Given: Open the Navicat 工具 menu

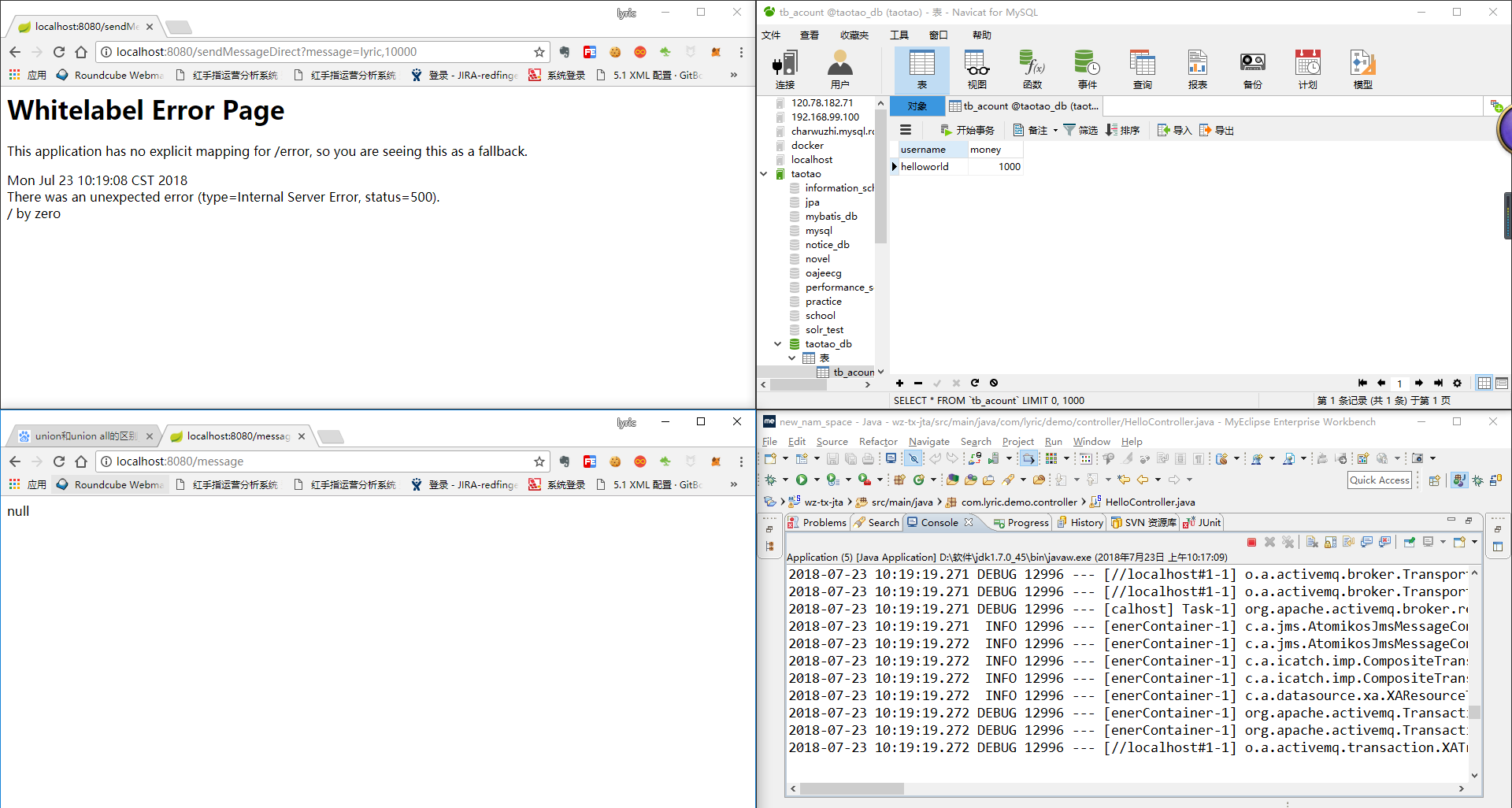Looking at the screenshot, I should pyautogui.click(x=899, y=35).
